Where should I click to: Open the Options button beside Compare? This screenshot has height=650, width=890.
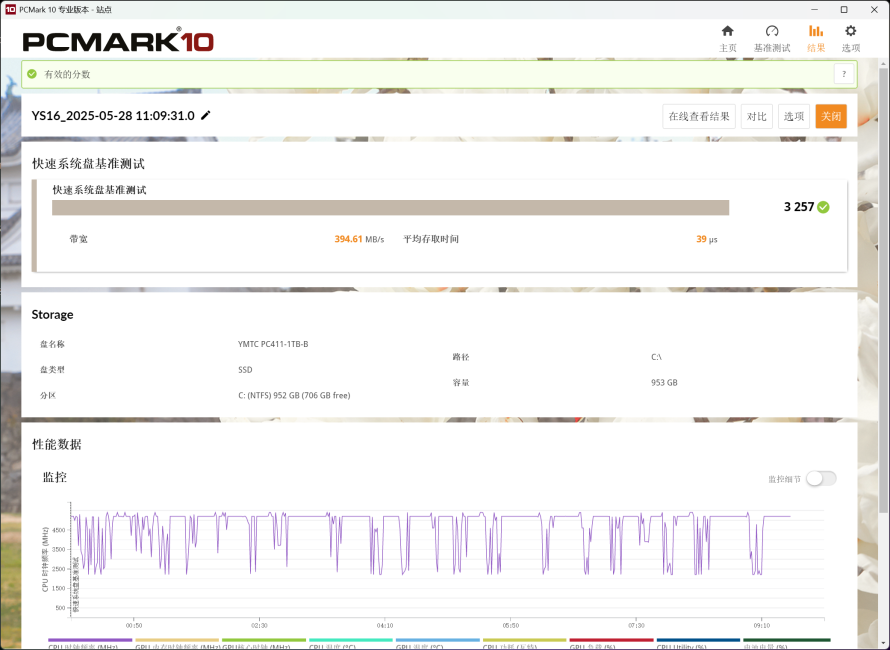[793, 115]
